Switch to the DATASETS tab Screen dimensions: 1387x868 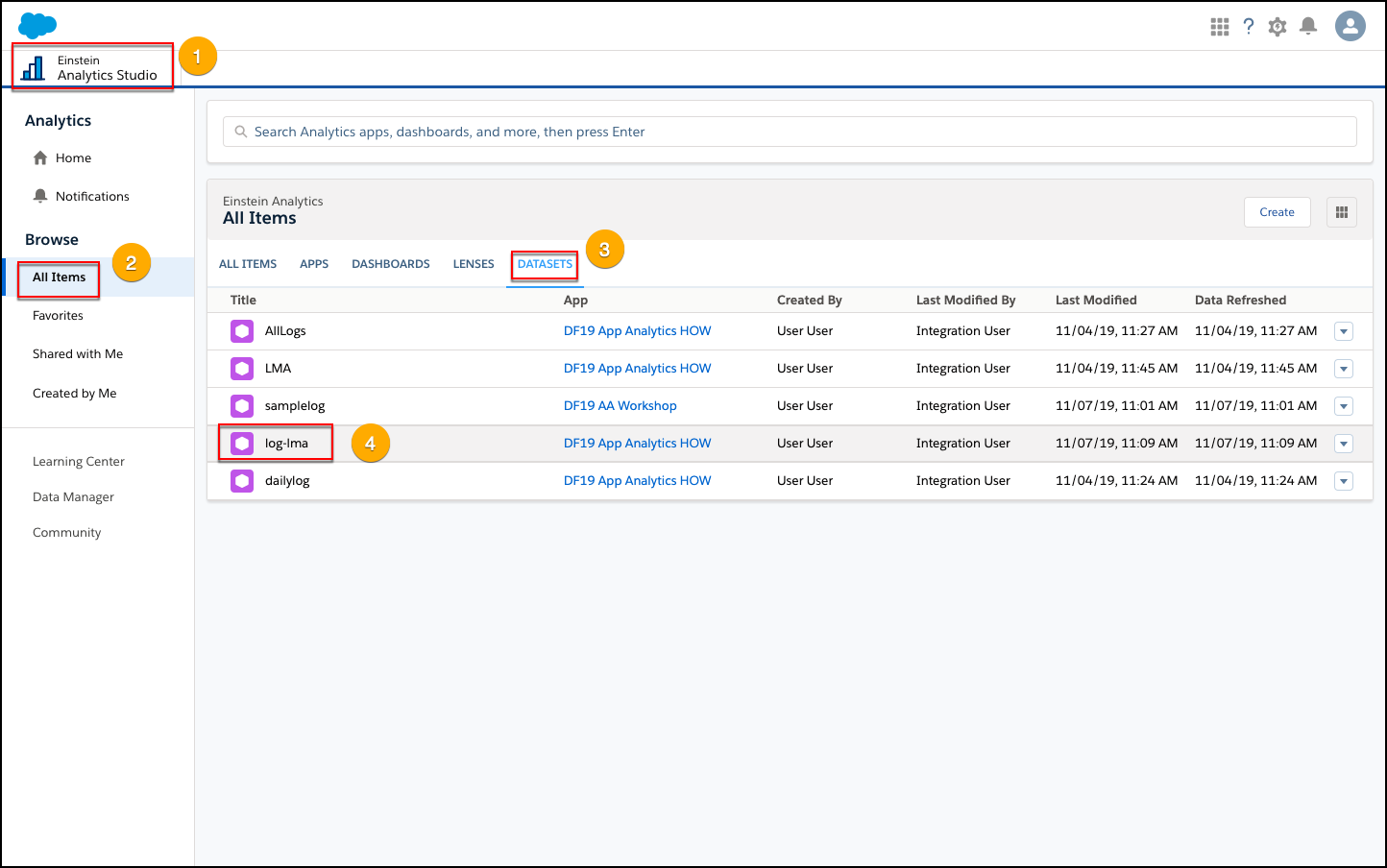(545, 264)
